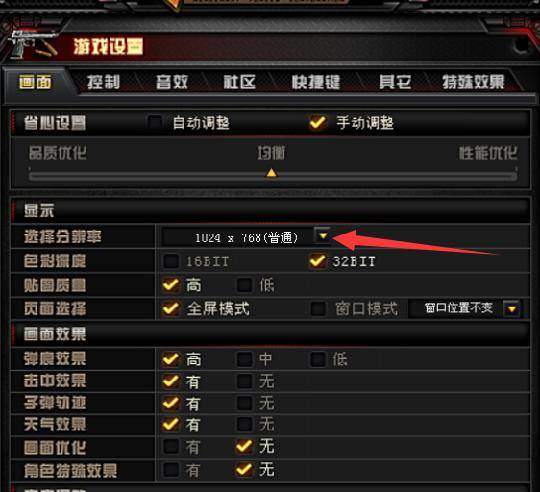Go to the 快捷键 tab
The height and width of the screenshot is (492, 540).
click(316, 82)
